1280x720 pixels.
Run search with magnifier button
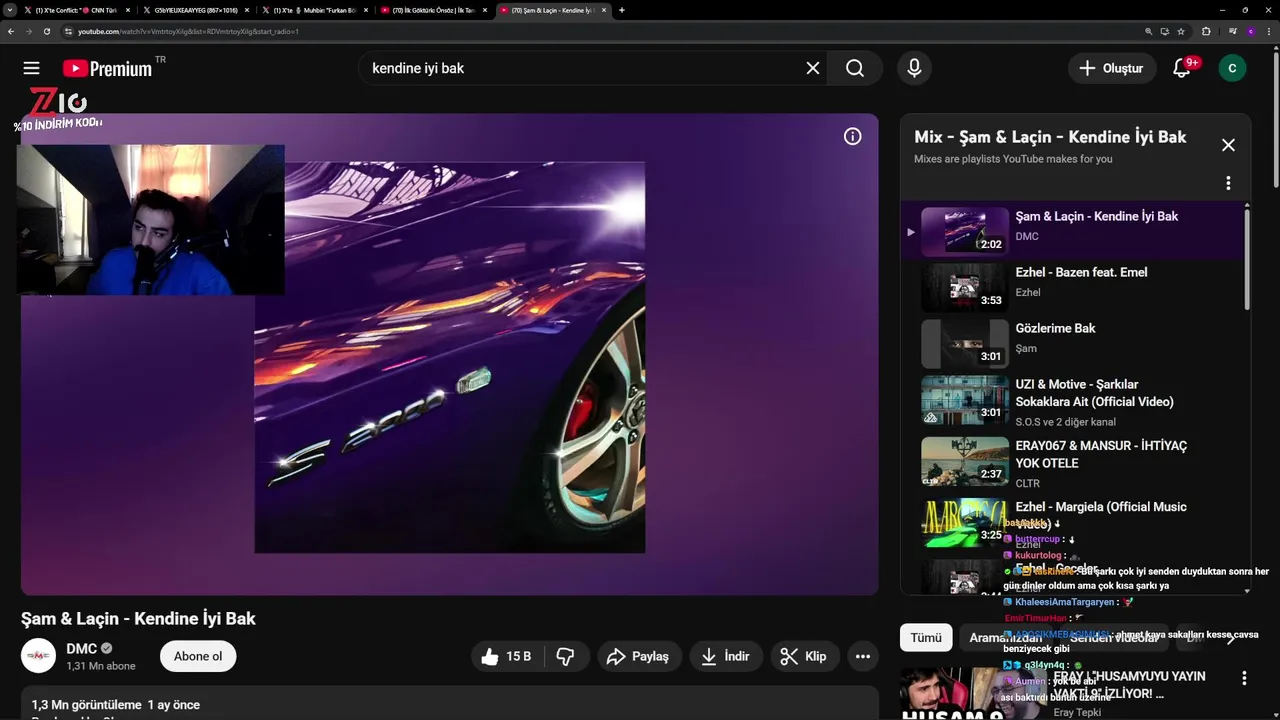pos(855,68)
